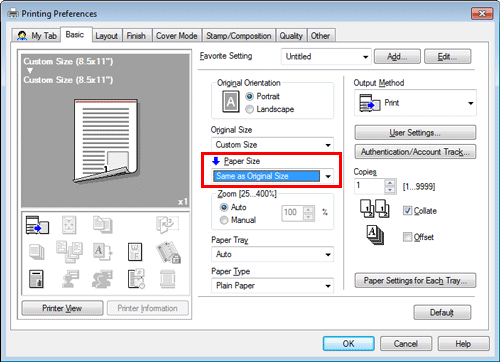The height and width of the screenshot is (362, 500).
Task: Click the orientation letter A page icon
Action: point(231,102)
